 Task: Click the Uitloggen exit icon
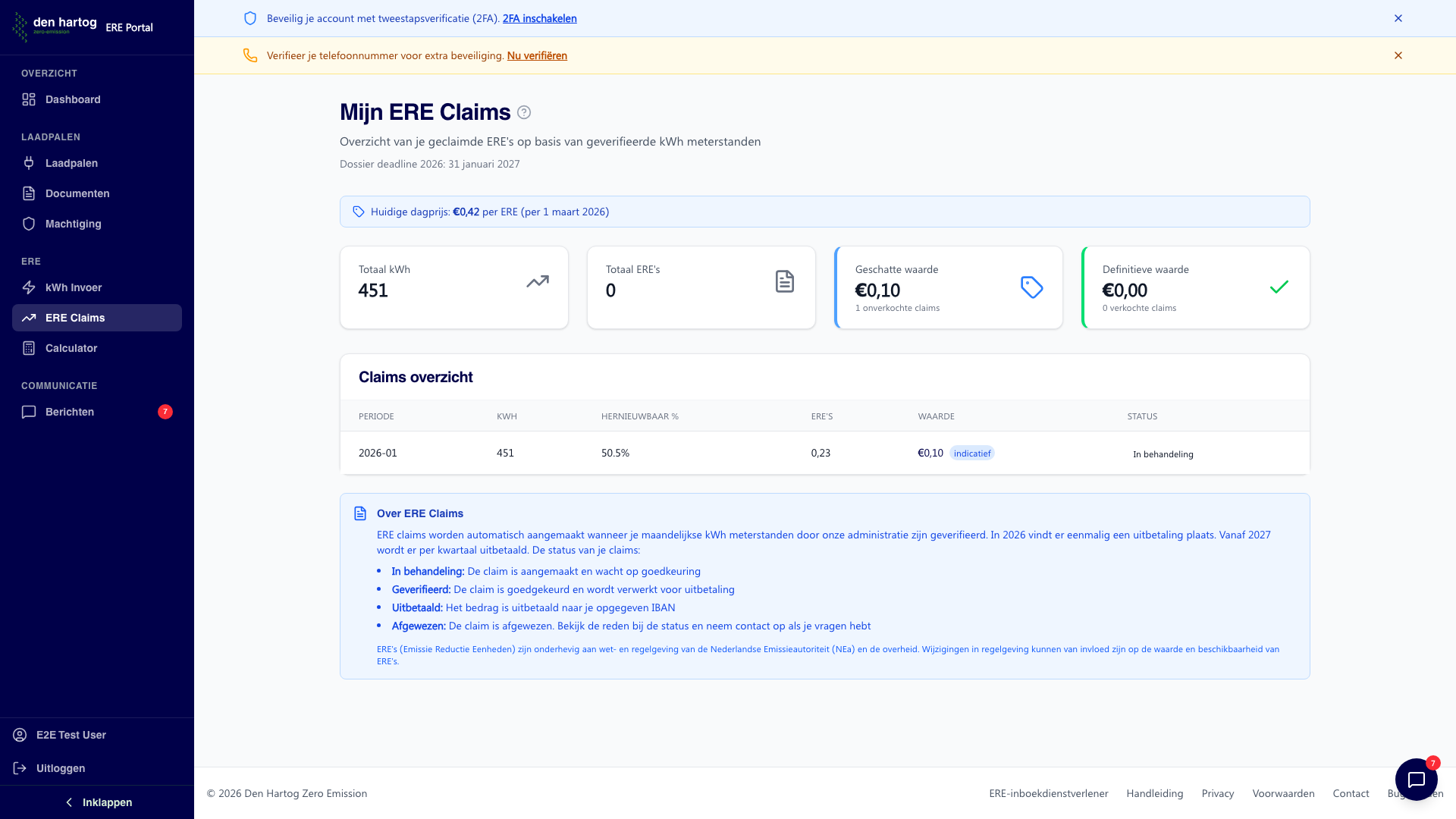click(x=20, y=768)
